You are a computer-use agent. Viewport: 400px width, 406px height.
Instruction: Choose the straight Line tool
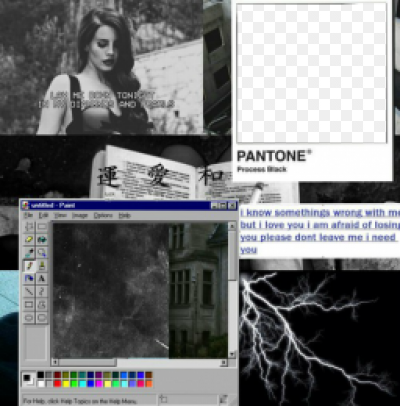(x=29, y=291)
